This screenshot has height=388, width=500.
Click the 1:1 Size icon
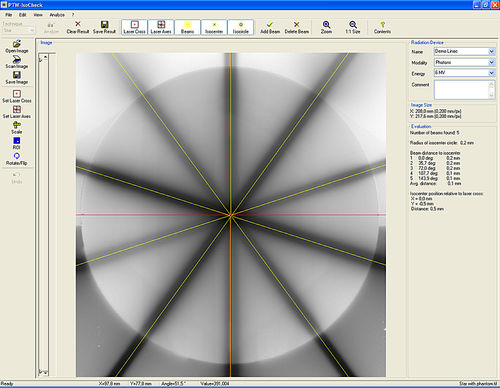point(353,24)
